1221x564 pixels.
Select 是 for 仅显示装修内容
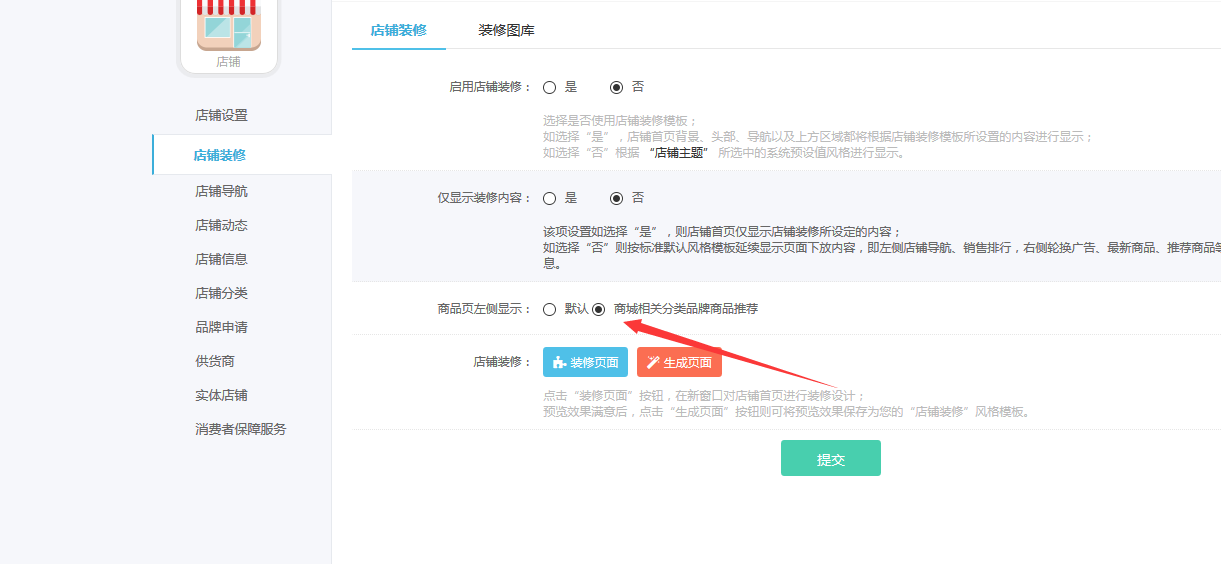tap(549, 198)
